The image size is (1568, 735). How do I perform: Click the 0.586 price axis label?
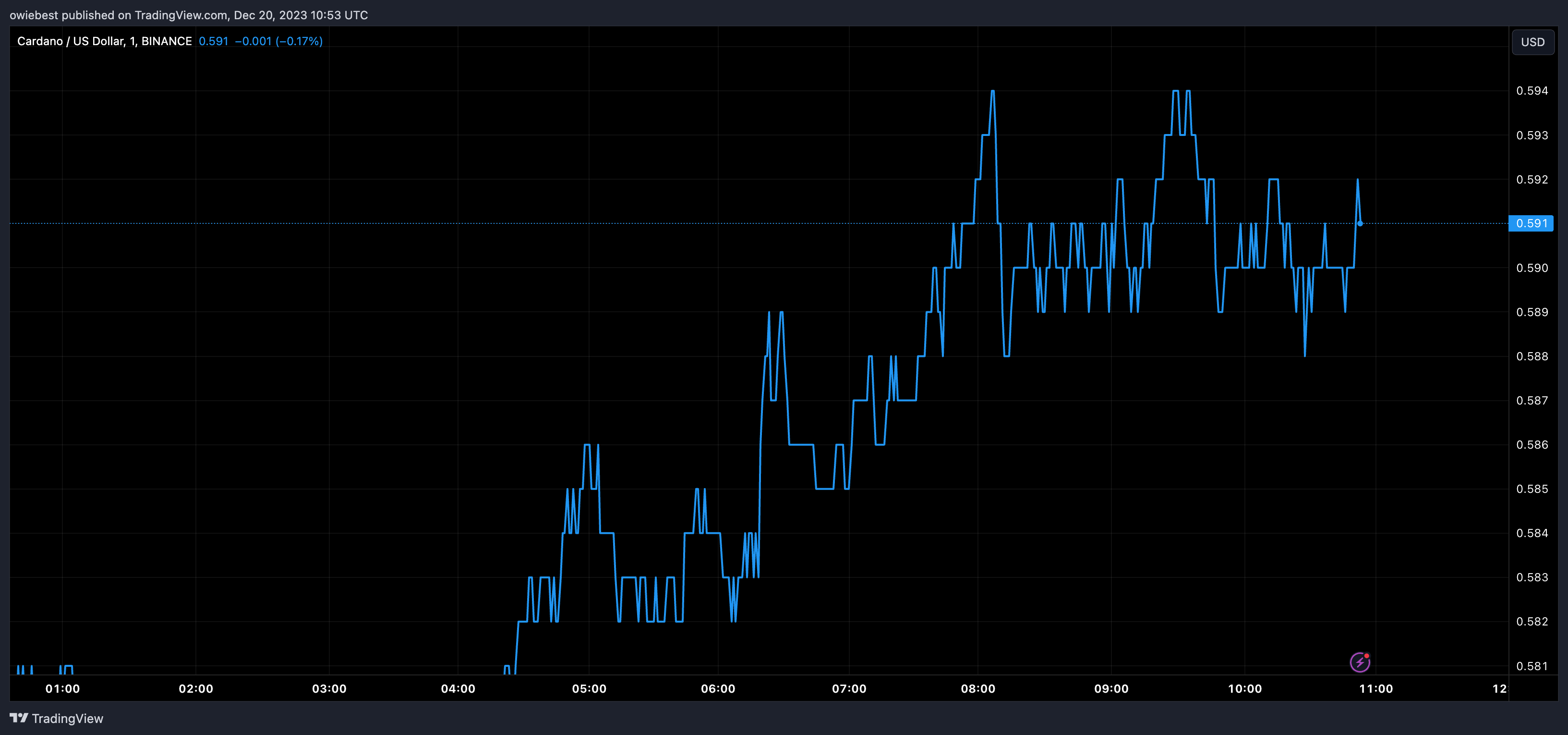pyautogui.click(x=1532, y=445)
